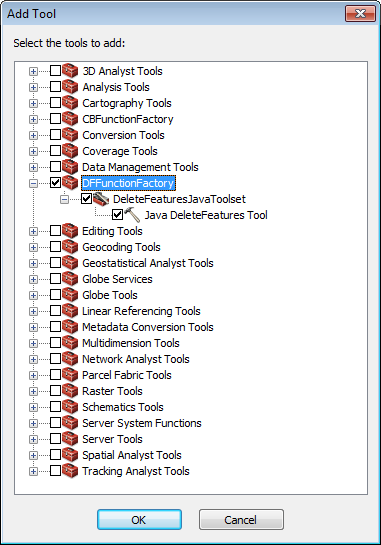Uncheck the DFFunctionFactory checkbox

click(x=56, y=182)
